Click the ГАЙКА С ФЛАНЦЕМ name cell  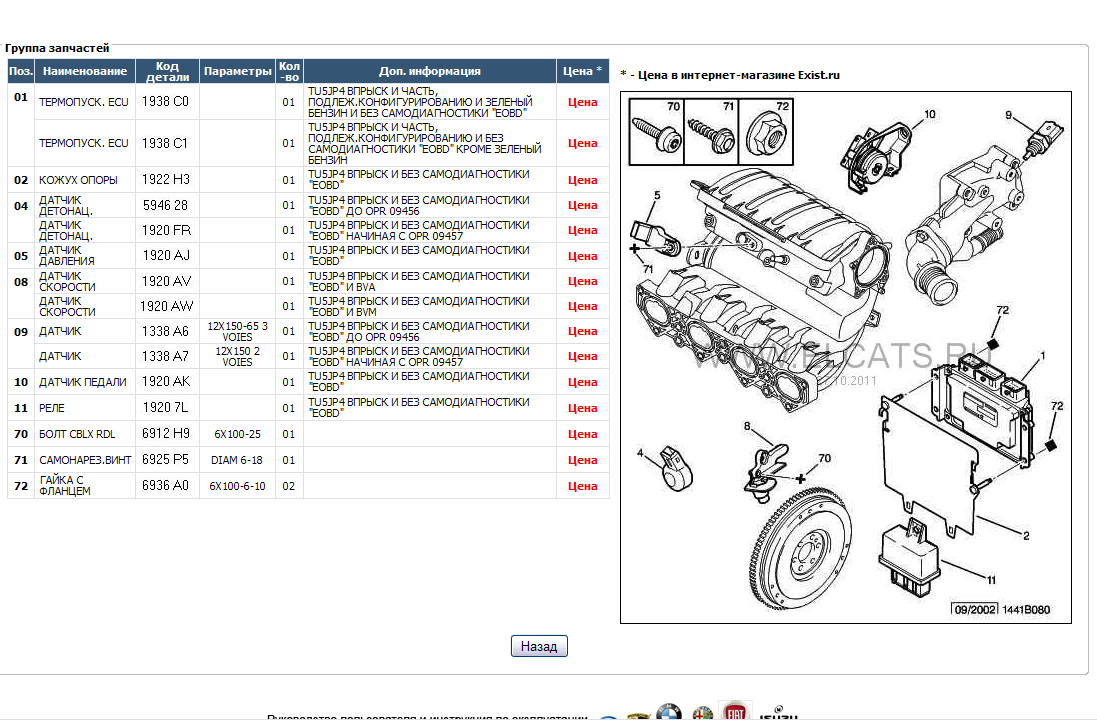(85, 486)
